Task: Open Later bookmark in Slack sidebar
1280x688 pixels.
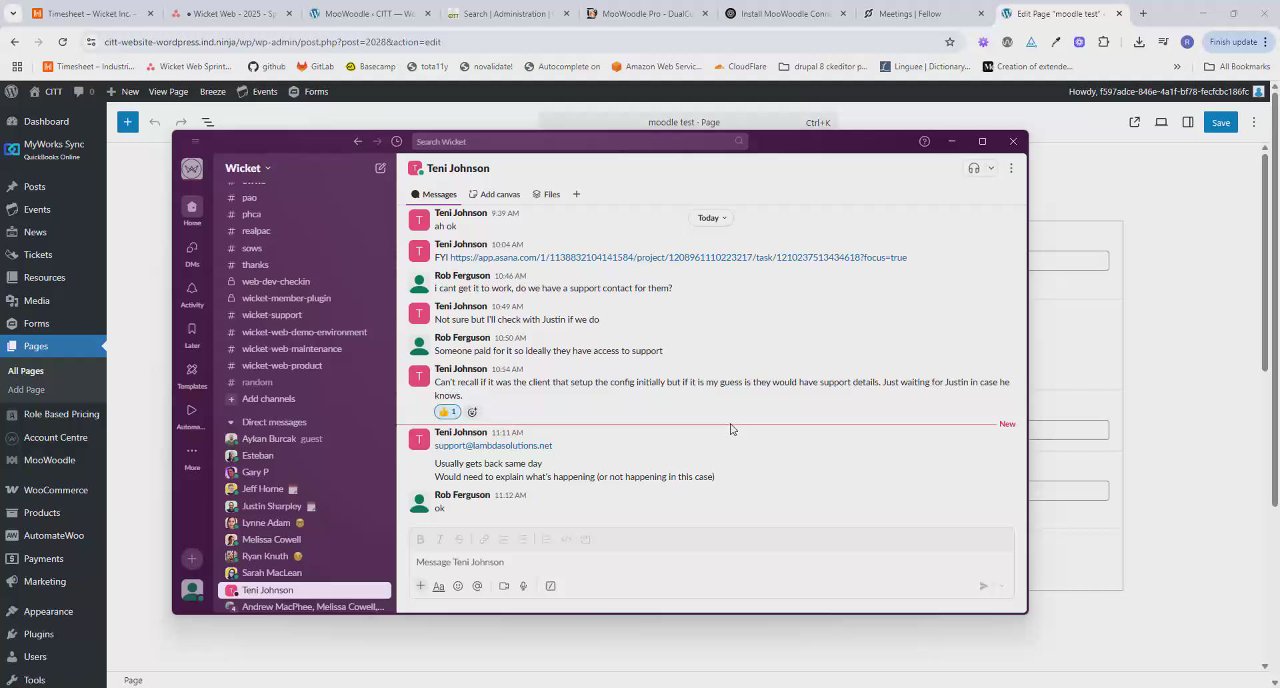Action: (192, 329)
